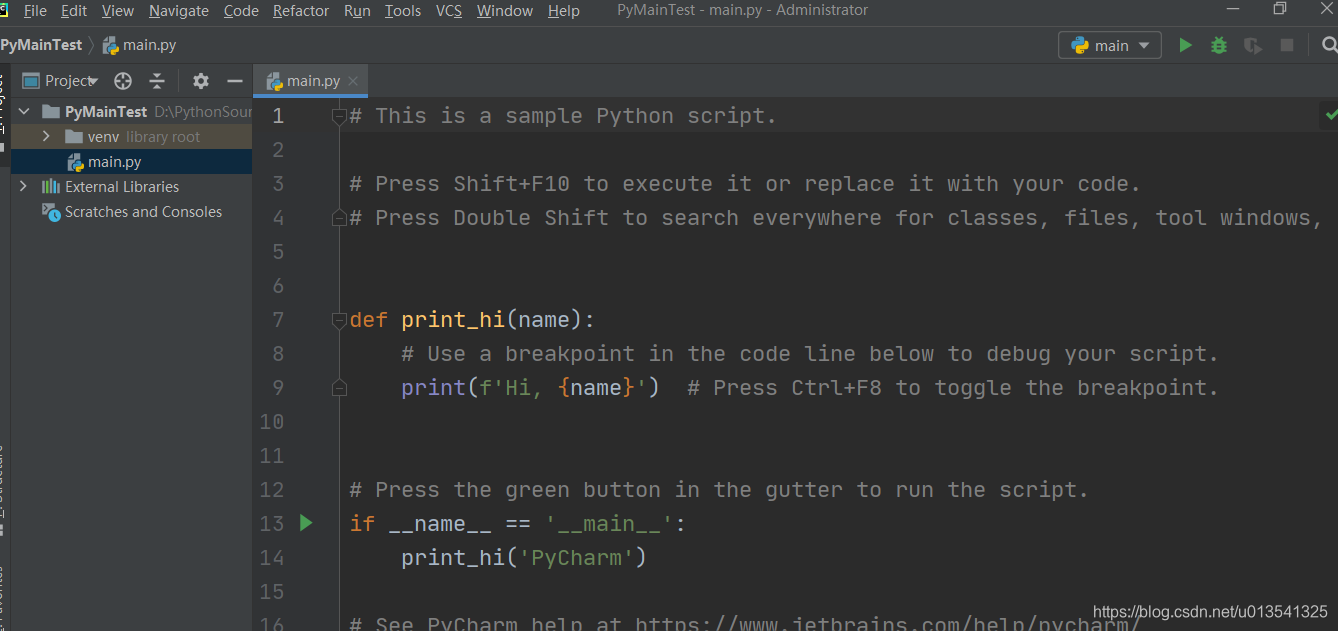Open the VCS menu
Viewport: 1338px width, 631px height.
point(450,11)
